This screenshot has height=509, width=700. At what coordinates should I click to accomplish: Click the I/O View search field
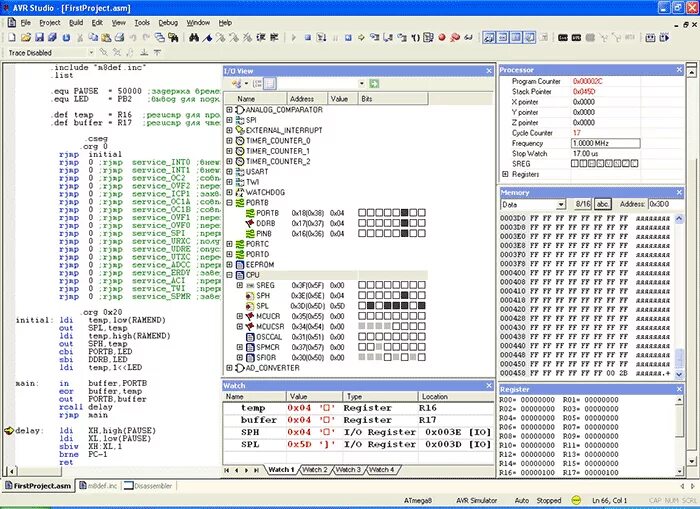pos(322,83)
